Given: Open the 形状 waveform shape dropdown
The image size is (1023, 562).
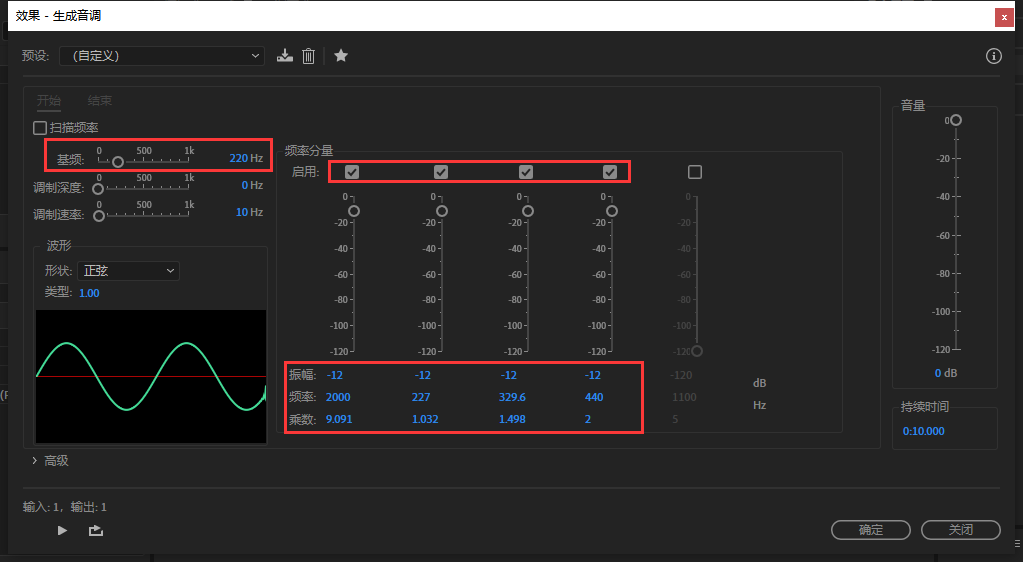Looking at the screenshot, I should point(129,271).
